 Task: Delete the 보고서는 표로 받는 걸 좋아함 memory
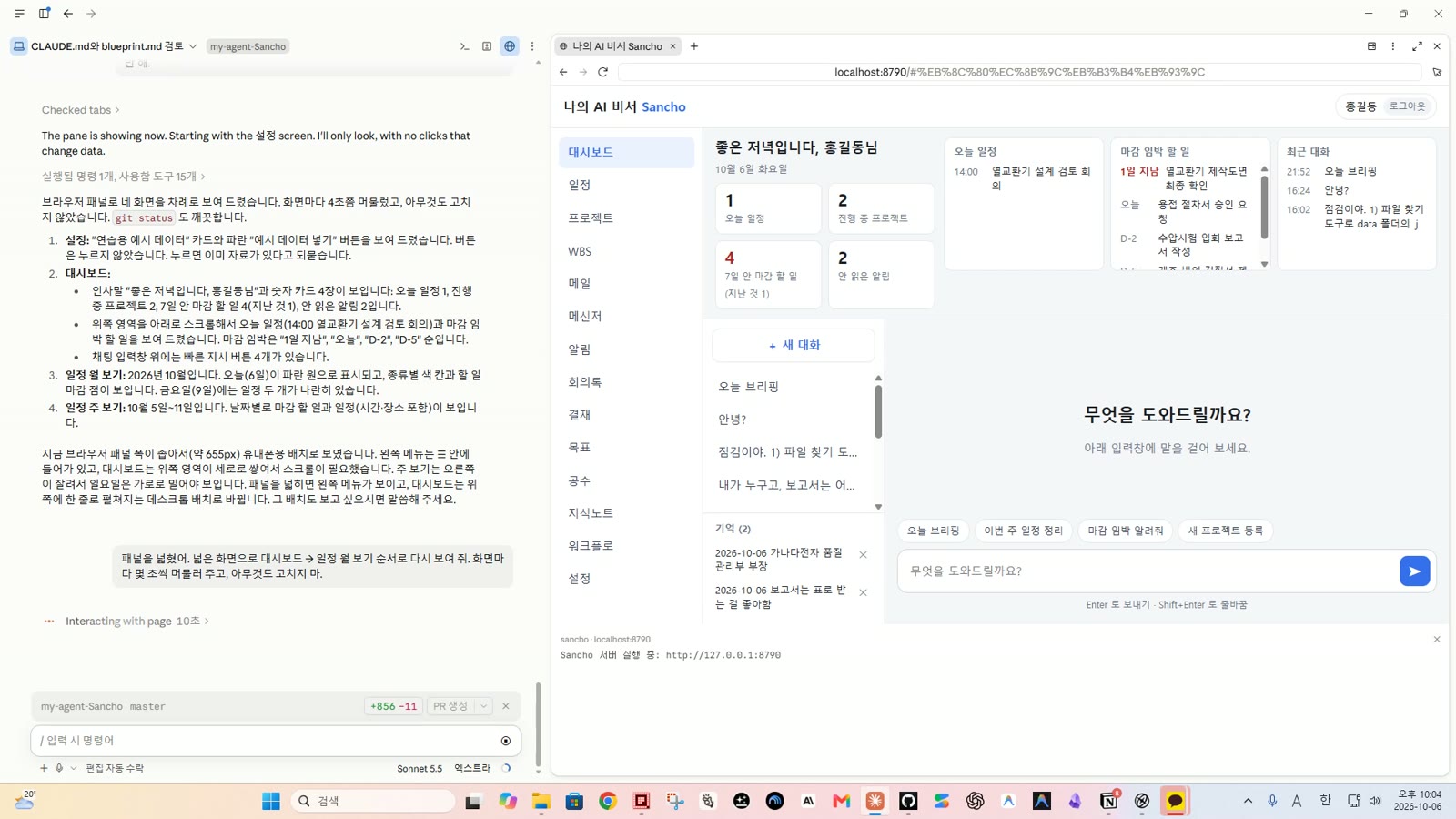click(864, 592)
